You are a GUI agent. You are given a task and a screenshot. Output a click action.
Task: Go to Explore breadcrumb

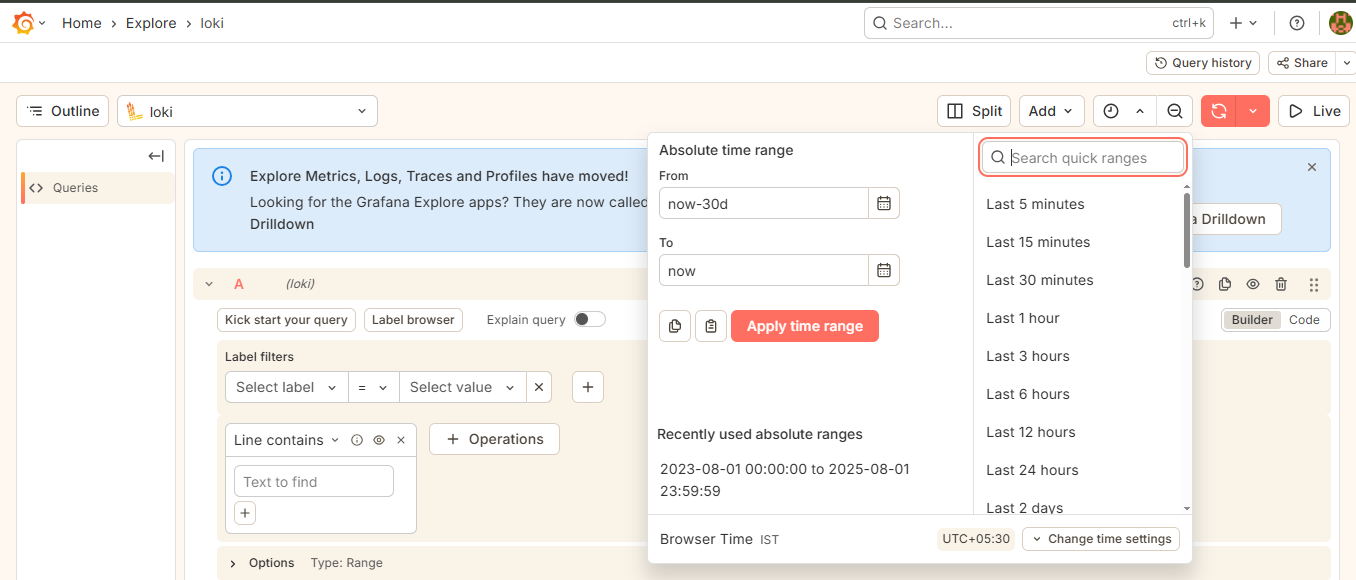coord(151,23)
